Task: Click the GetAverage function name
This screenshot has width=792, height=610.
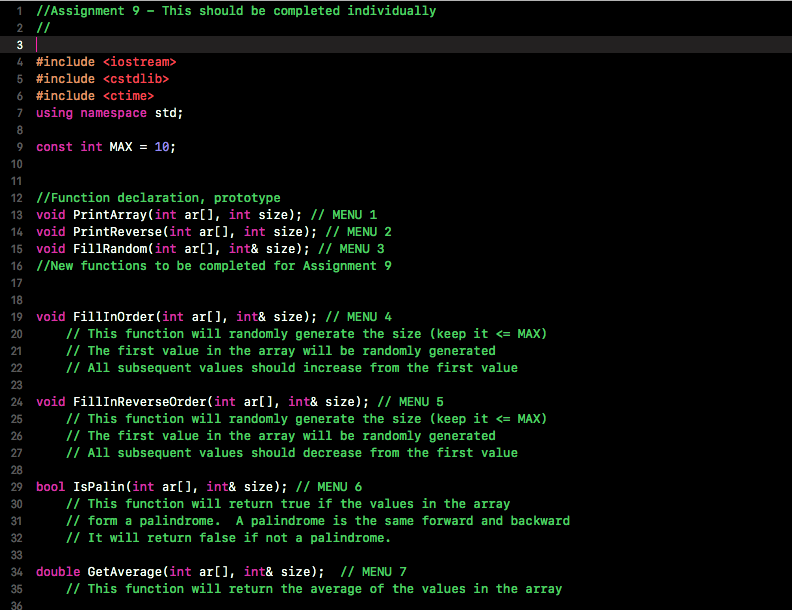Action: click(x=124, y=572)
